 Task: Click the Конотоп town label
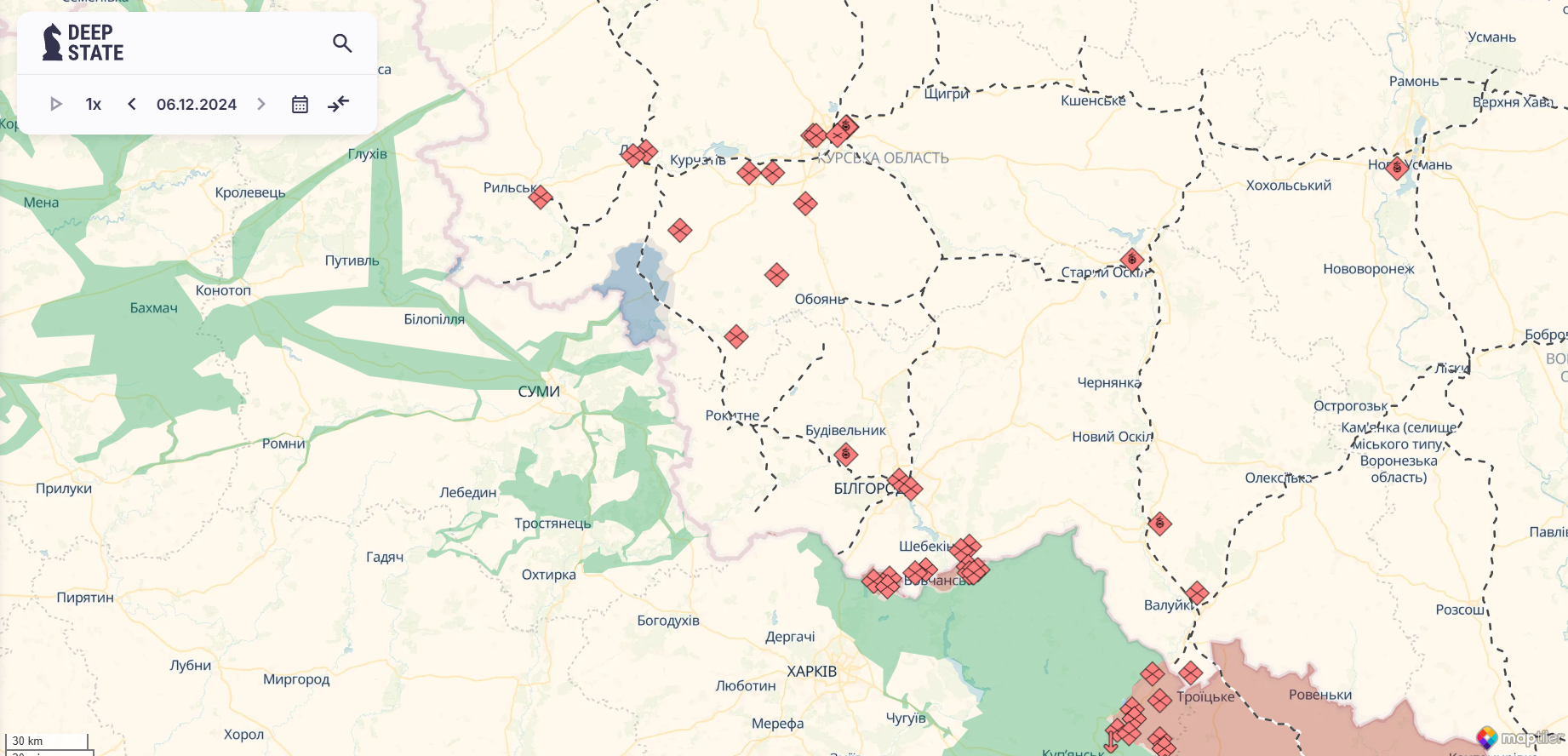coord(223,290)
